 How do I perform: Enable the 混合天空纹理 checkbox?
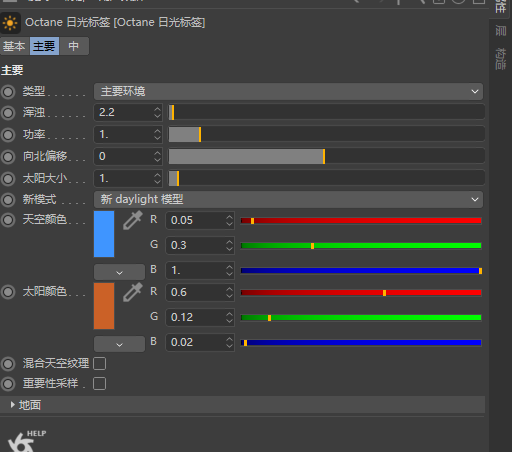tap(100, 364)
